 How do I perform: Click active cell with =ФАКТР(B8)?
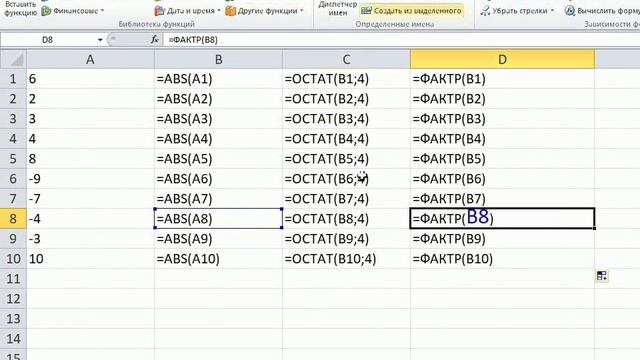[502, 219]
